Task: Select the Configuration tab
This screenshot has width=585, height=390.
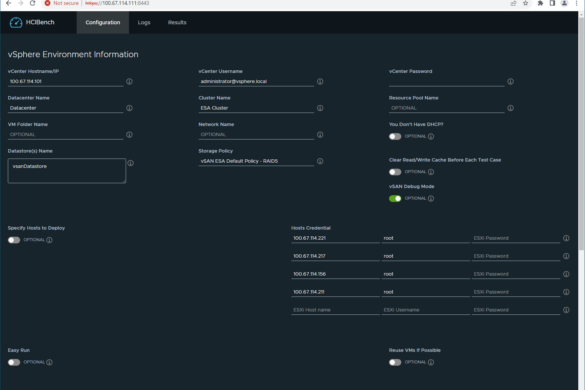Action: point(103,22)
